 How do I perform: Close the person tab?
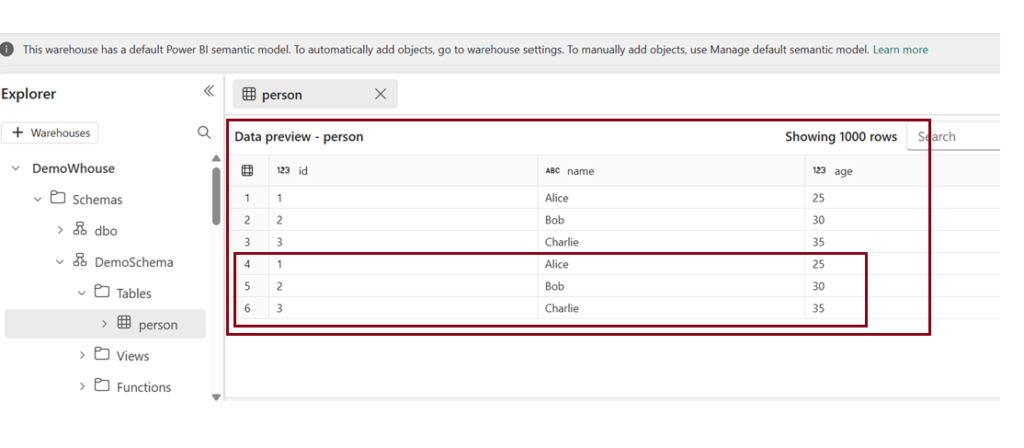coord(380,94)
